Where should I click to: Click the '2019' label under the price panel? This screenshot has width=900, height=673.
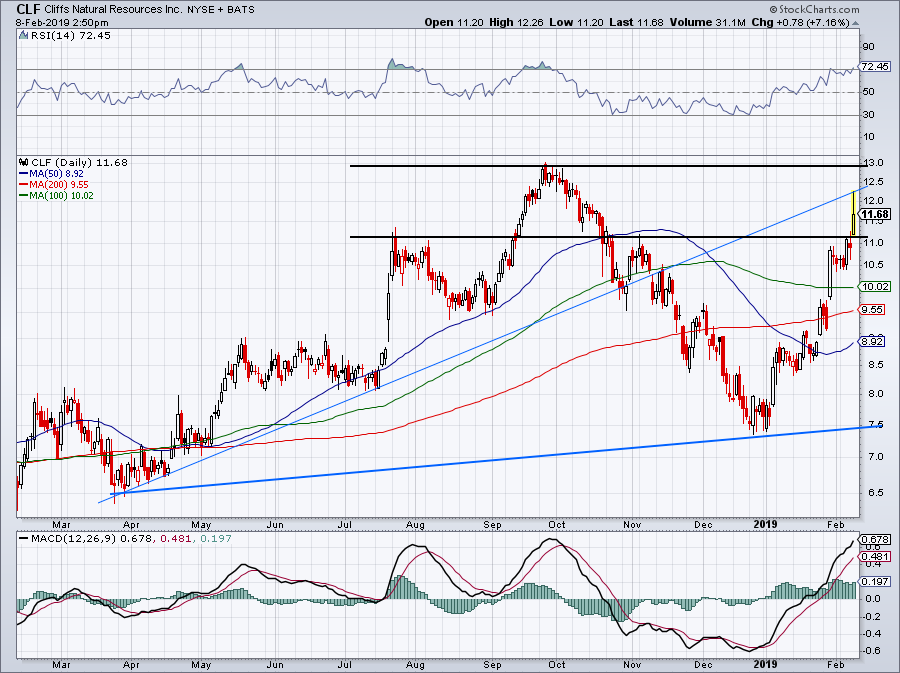(765, 524)
